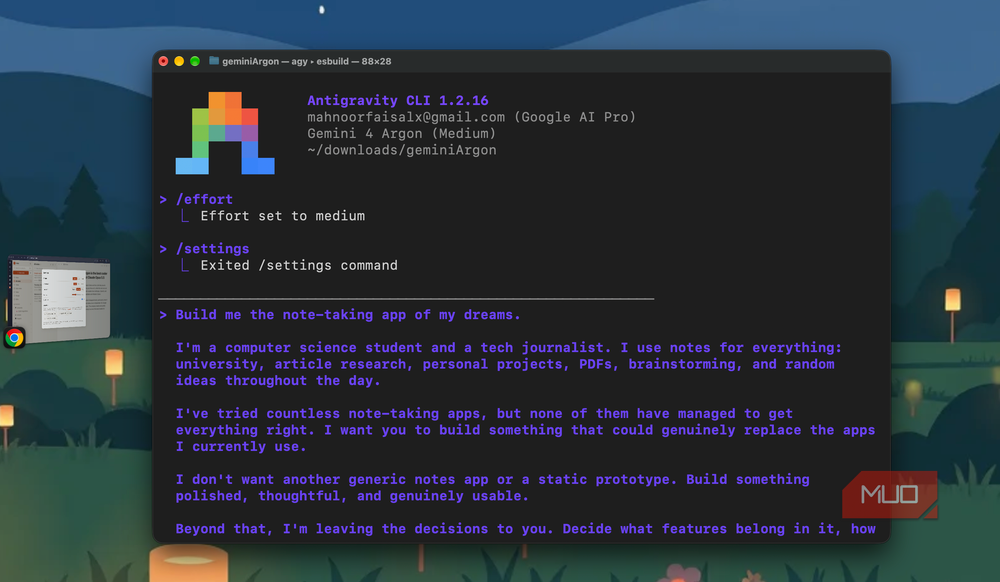Click the mahnoorfaisalx@gmail.com account line
1000x582 pixels.
[x=471, y=117]
